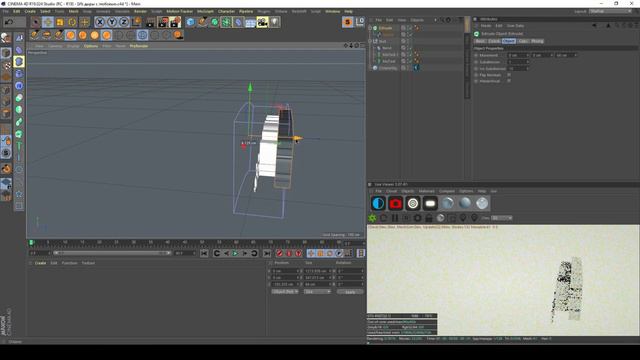Open the MoGraph menu
The image size is (640, 360).
[205, 11]
